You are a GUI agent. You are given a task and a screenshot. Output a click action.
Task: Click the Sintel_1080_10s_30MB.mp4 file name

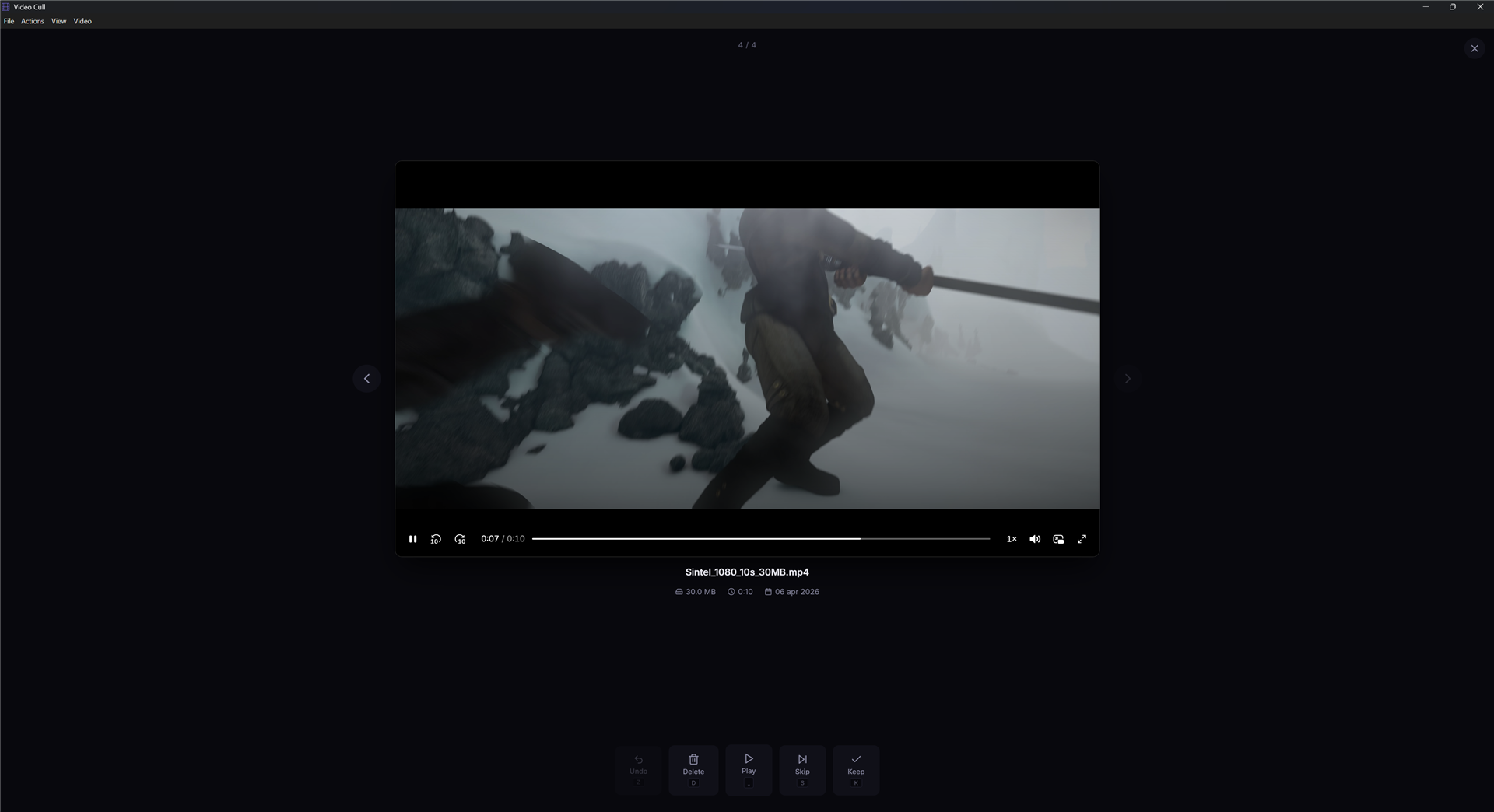[747, 572]
